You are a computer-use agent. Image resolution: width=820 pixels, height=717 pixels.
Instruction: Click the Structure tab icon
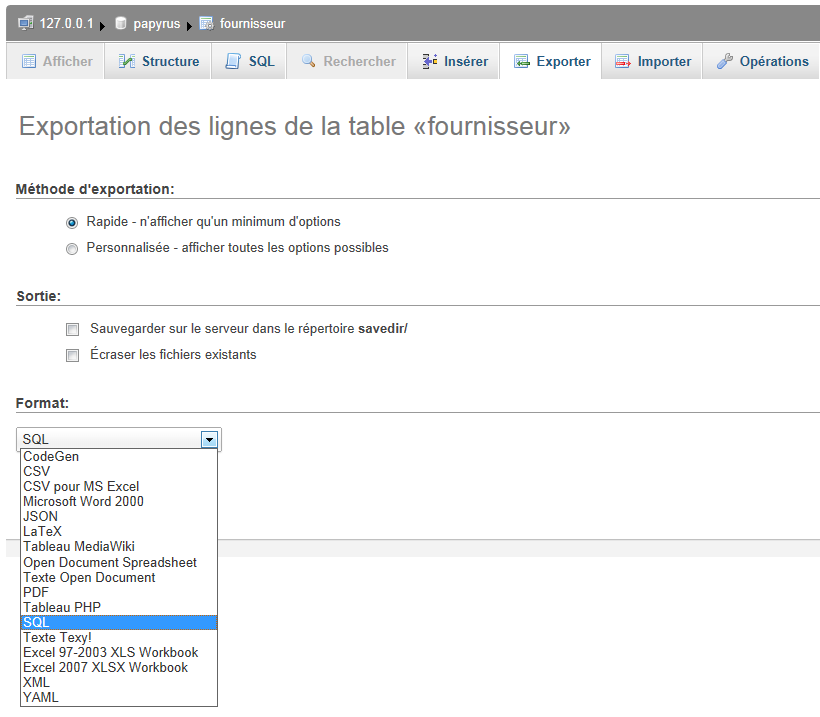(x=127, y=61)
